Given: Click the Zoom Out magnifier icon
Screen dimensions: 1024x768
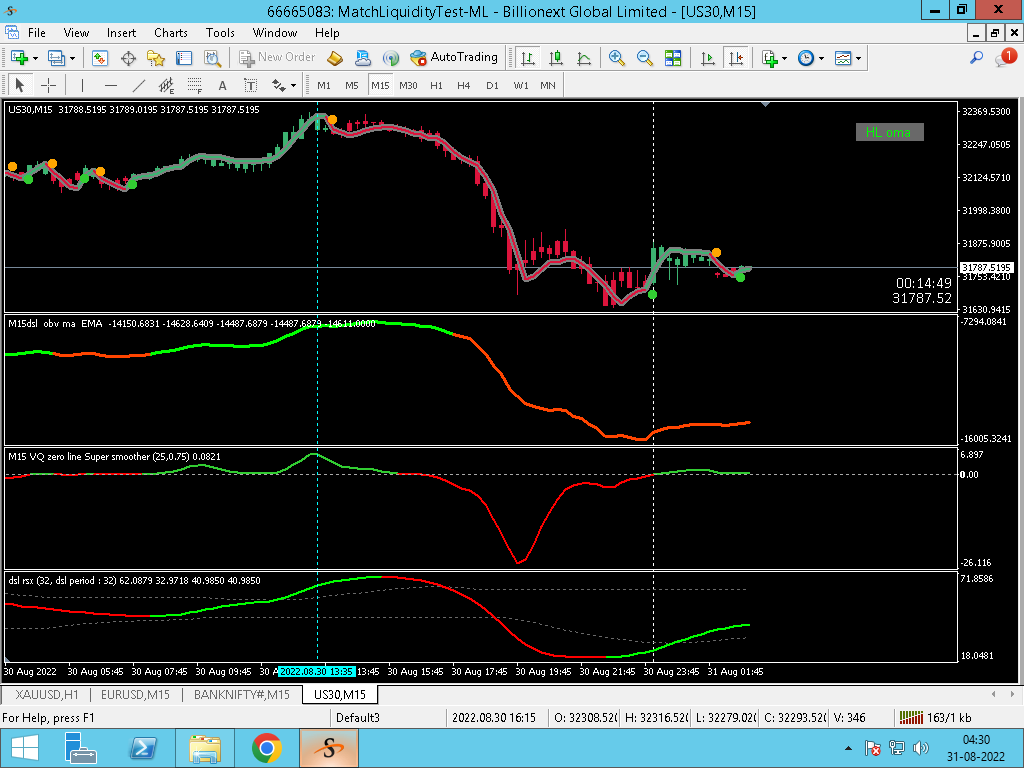Looking at the screenshot, I should pyautogui.click(x=644, y=58).
